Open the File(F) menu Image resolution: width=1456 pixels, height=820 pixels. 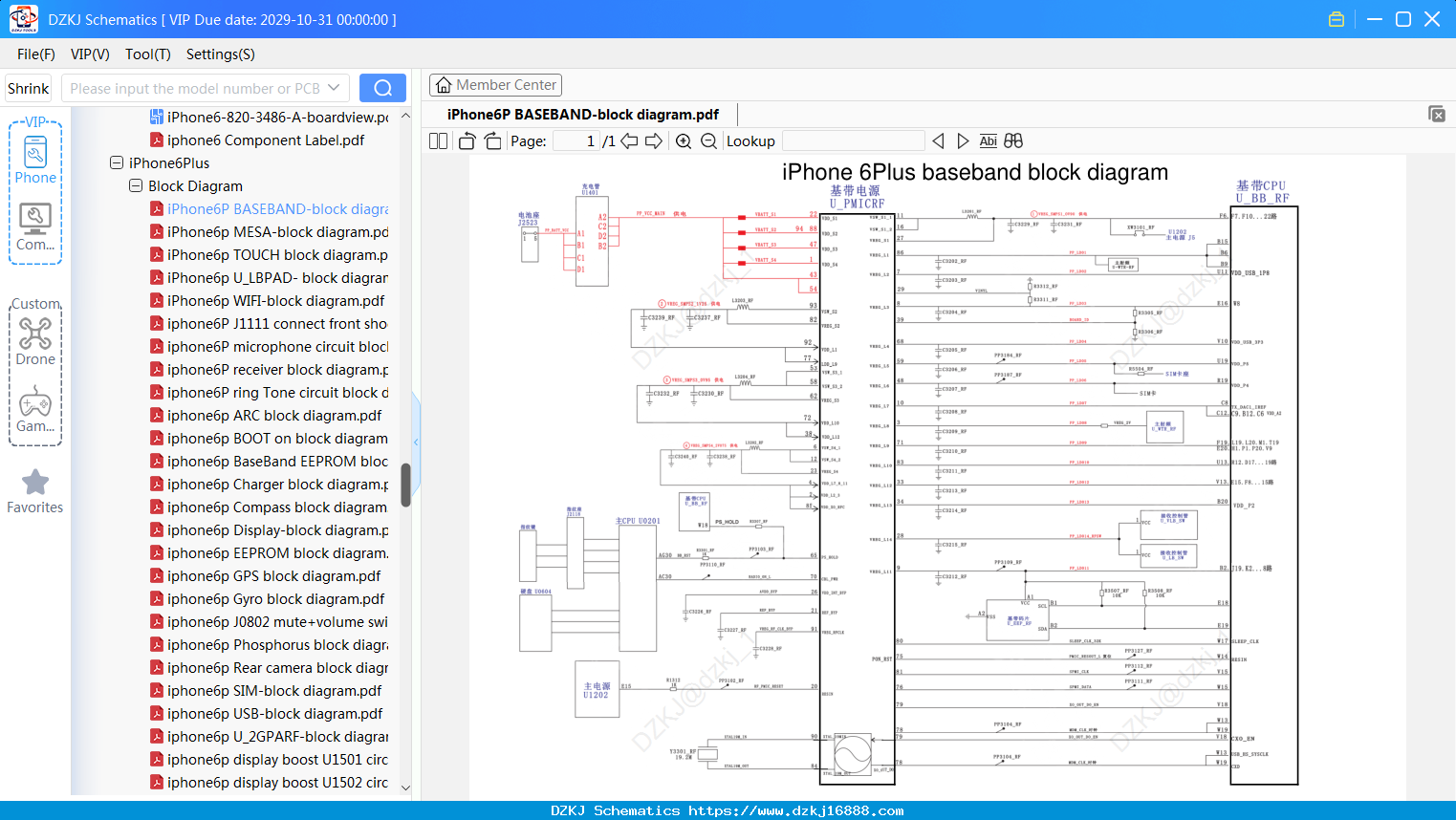click(36, 54)
